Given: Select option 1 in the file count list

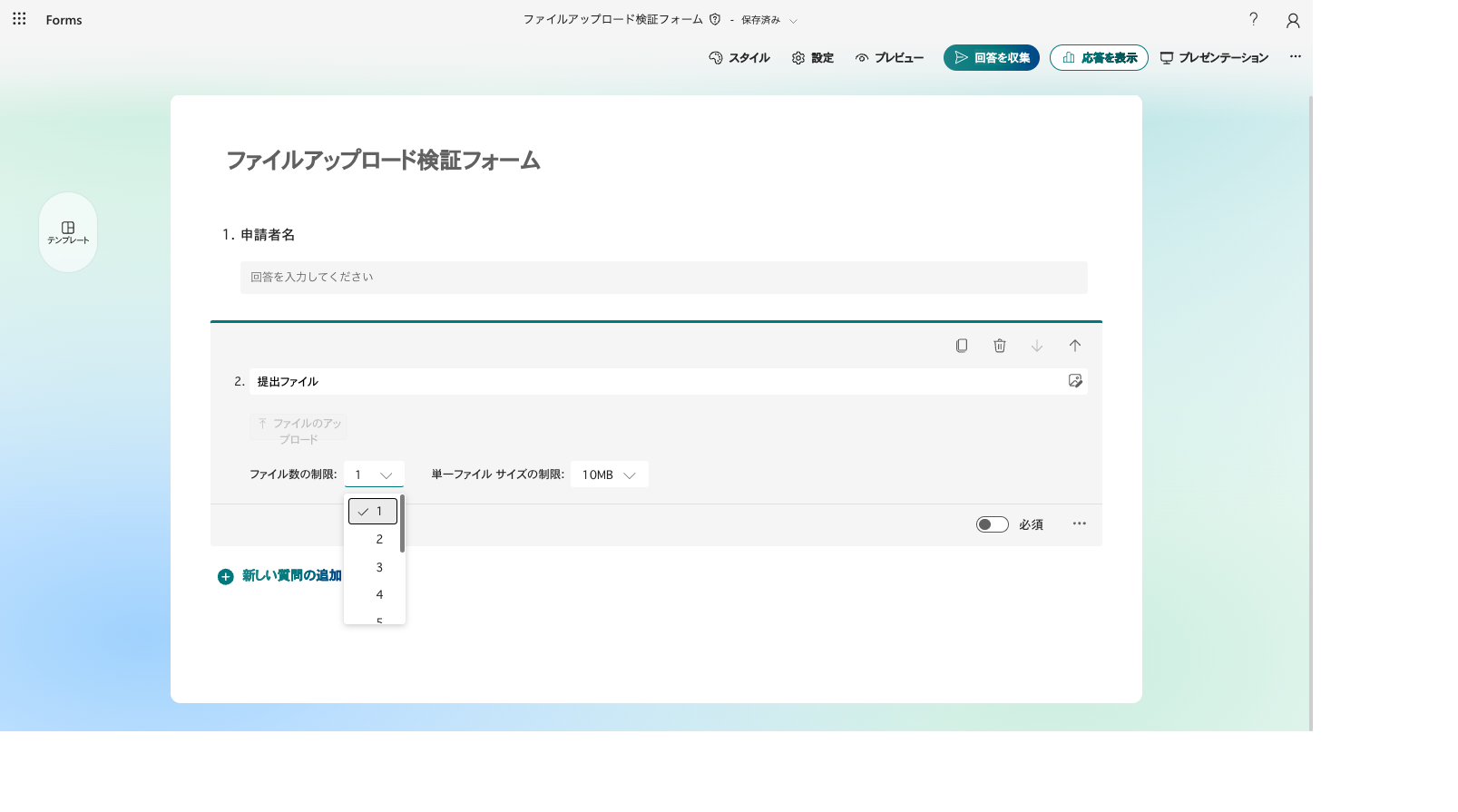Looking at the screenshot, I should point(373,512).
